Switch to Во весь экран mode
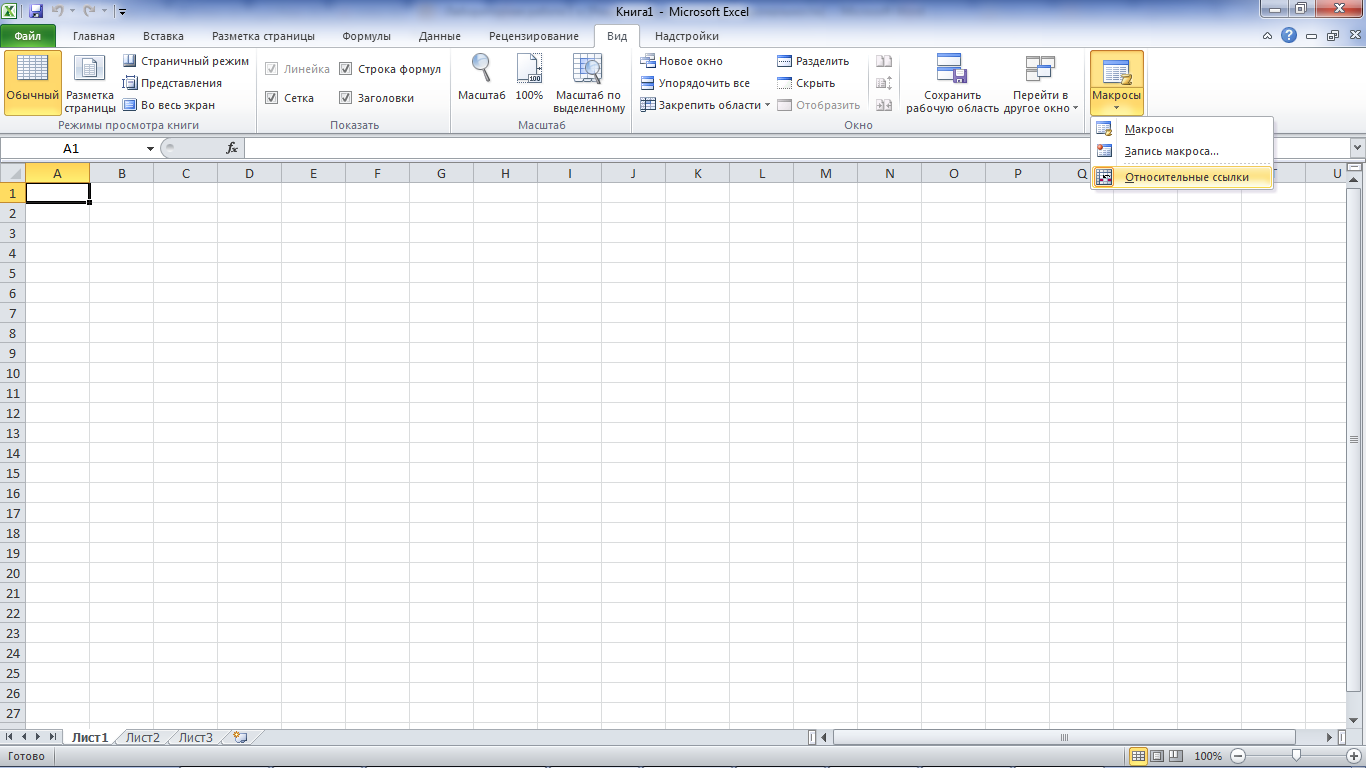The image size is (1366, 768). pyautogui.click(x=169, y=105)
